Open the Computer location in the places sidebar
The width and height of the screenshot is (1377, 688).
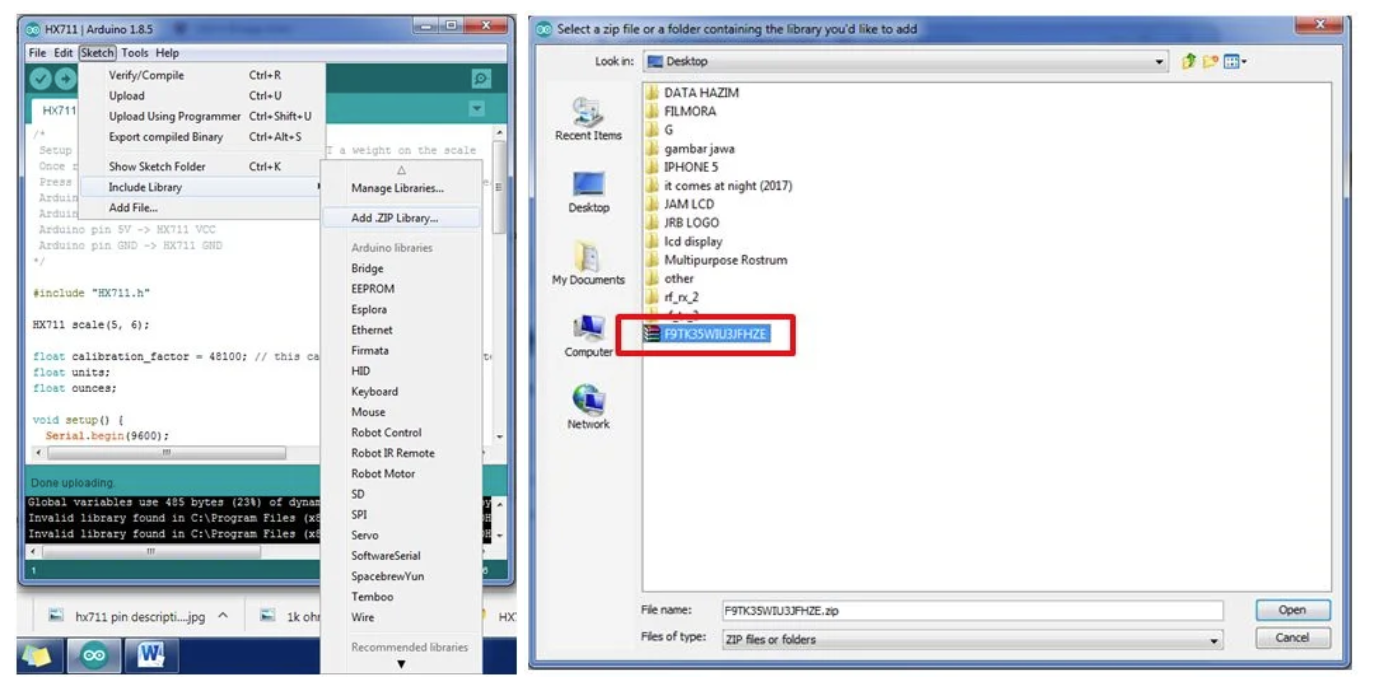tap(588, 336)
